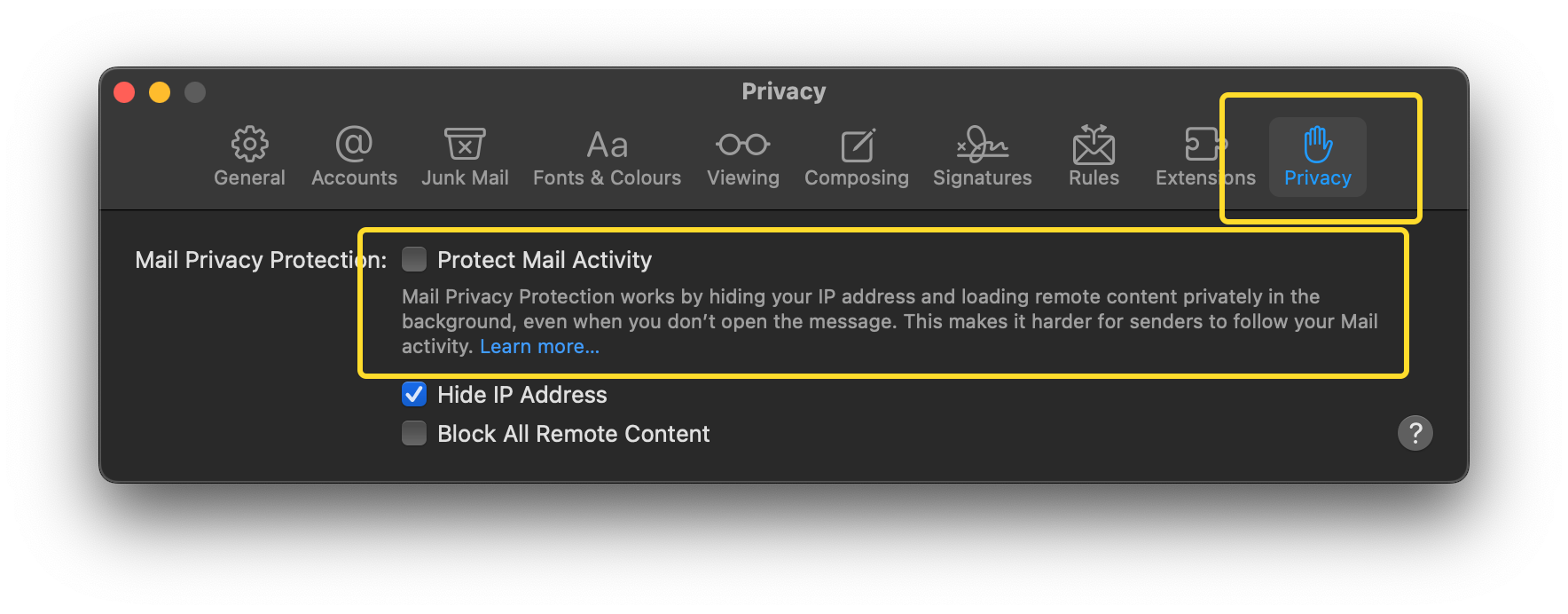Open the Composing pencil icon
The width and height of the screenshot is (1568, 614).
coord(858,145)
